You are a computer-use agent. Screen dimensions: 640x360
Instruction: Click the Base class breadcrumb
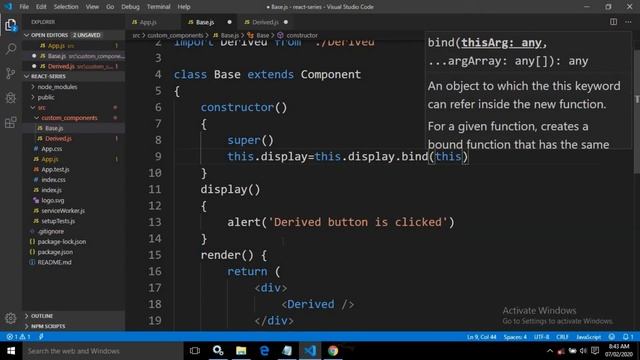(259, 36)
